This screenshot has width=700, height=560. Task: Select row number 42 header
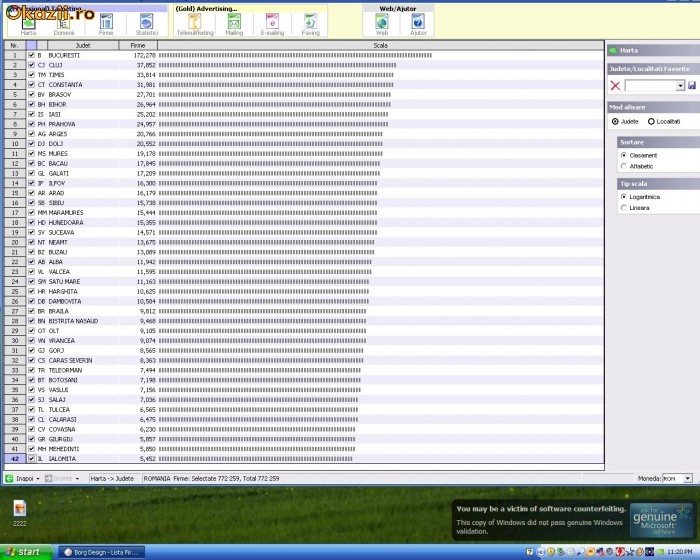(x=15, y=459)
